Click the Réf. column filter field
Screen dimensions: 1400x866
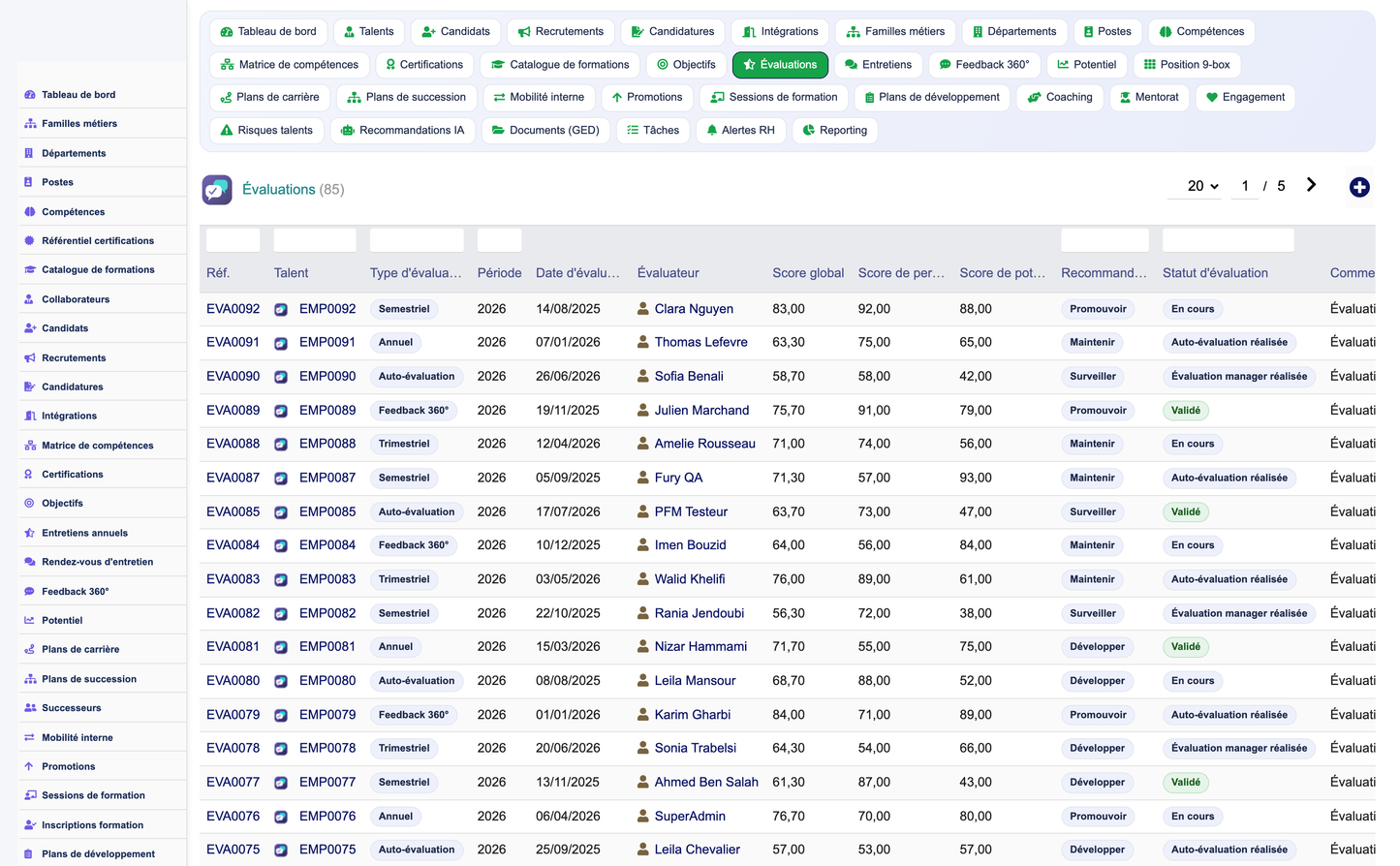(x=233, y=240)
